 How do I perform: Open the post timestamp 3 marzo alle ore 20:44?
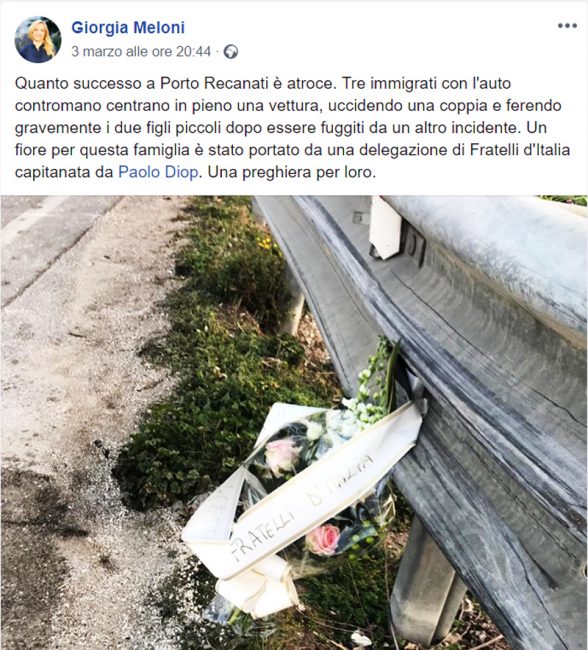click(x=141, y=51)
